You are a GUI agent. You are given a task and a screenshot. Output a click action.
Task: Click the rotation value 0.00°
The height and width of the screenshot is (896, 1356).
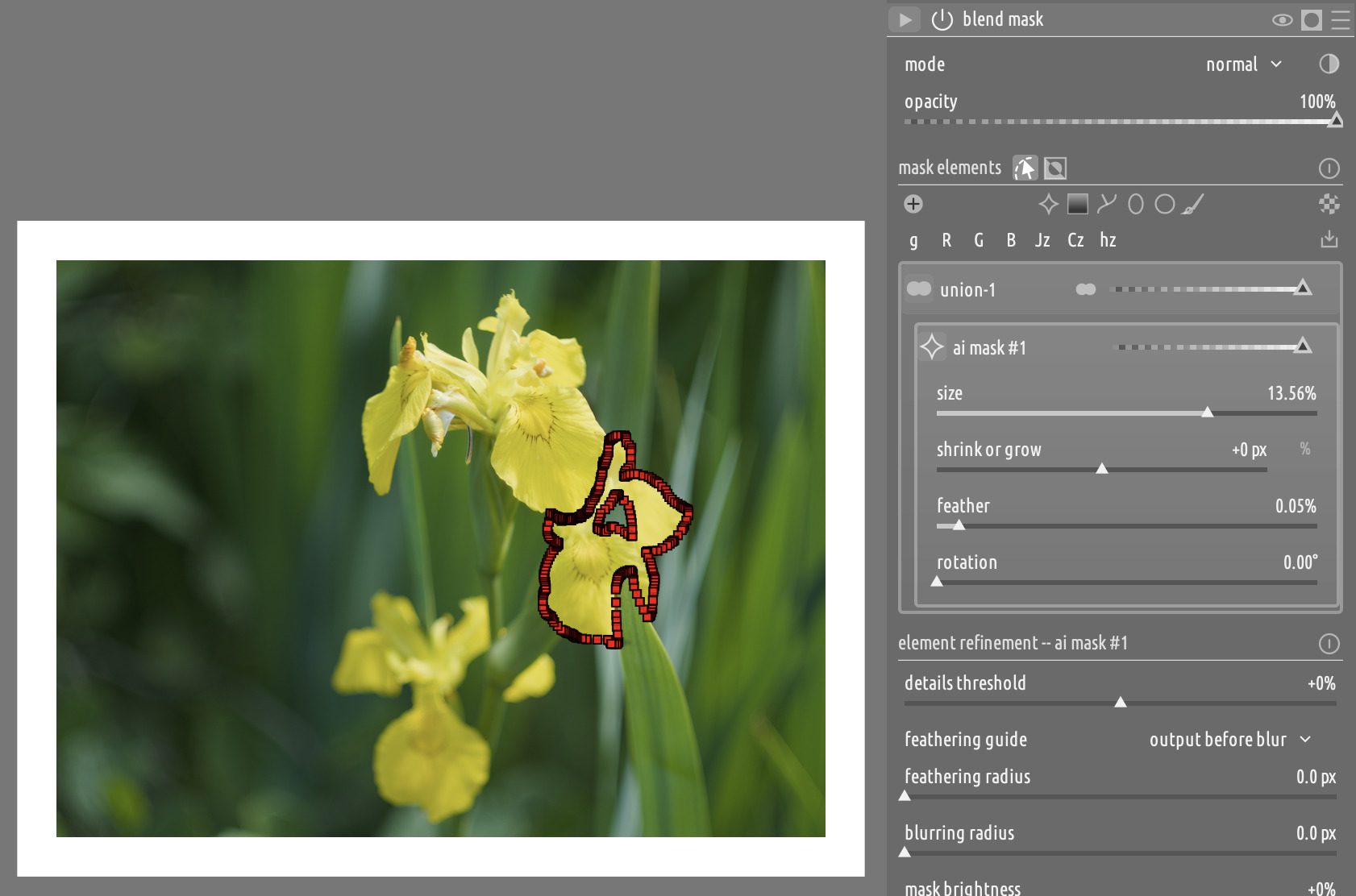point(1300,562)
